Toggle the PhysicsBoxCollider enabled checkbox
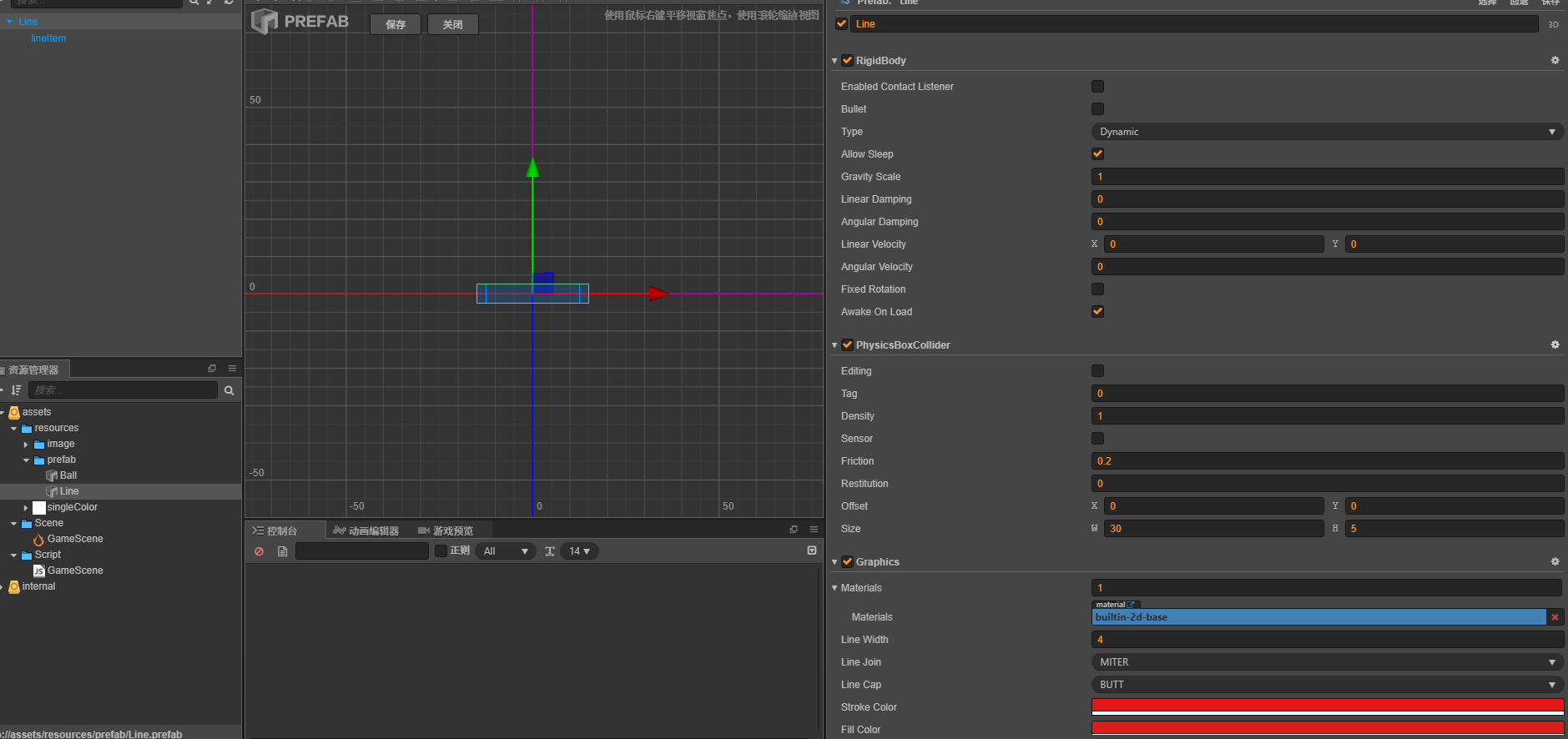Image resolution: width=1568 pixels, height=739 pixels. pyautogui.click(x=847, y=345)
